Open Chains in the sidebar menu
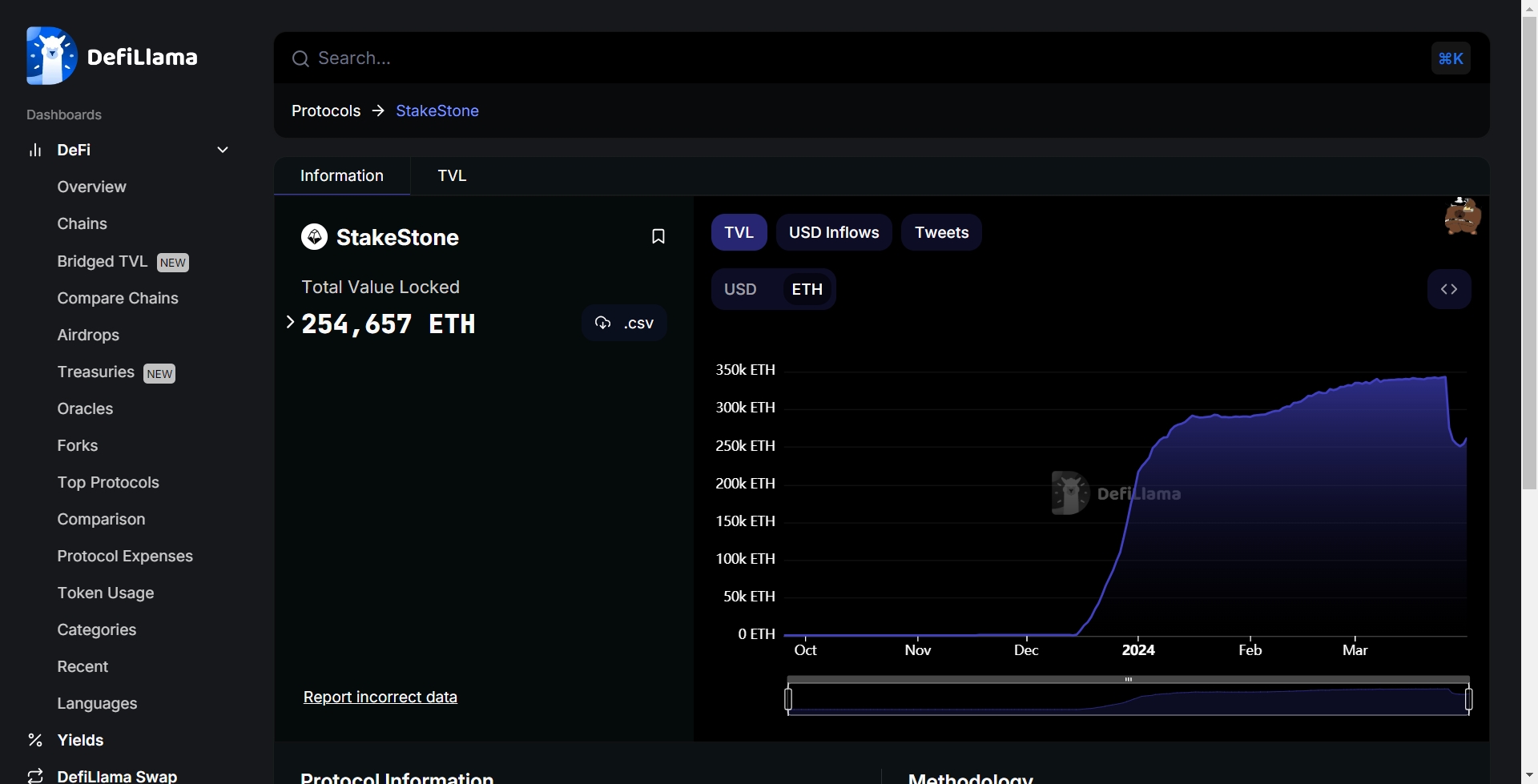Viewport: 1538px width, 784px height. click(x=82, y=223)
